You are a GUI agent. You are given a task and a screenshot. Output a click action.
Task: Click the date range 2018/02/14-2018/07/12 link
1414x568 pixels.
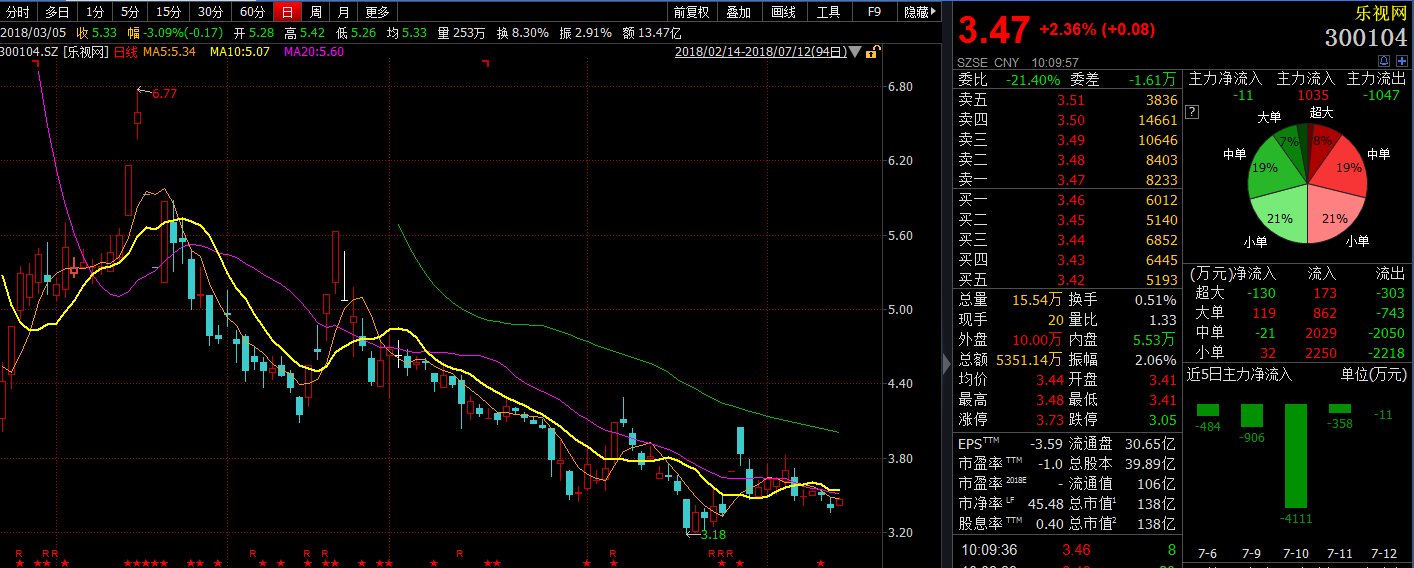coord(760,52)
